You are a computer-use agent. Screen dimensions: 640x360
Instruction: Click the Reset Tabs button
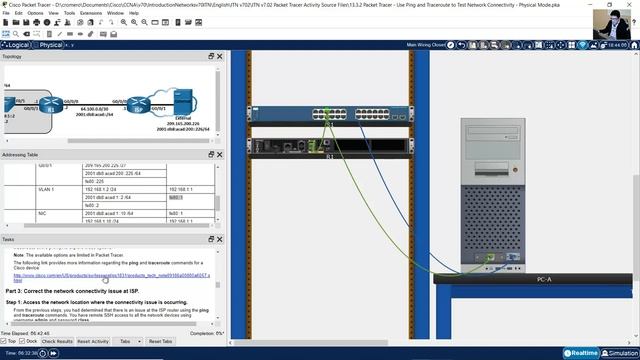coord(160,341)
